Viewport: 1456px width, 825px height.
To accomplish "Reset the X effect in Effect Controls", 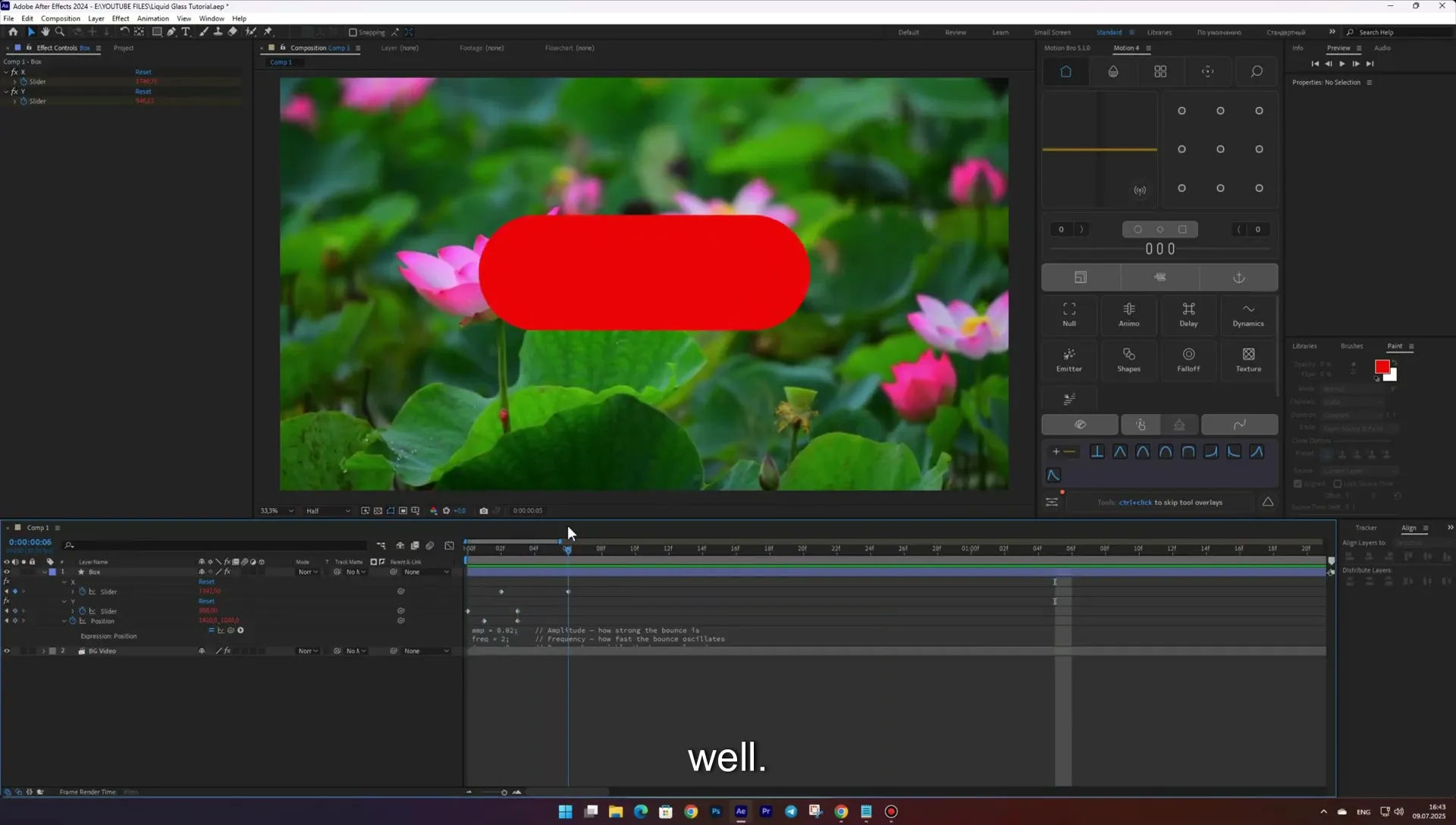I will [143, 72].
